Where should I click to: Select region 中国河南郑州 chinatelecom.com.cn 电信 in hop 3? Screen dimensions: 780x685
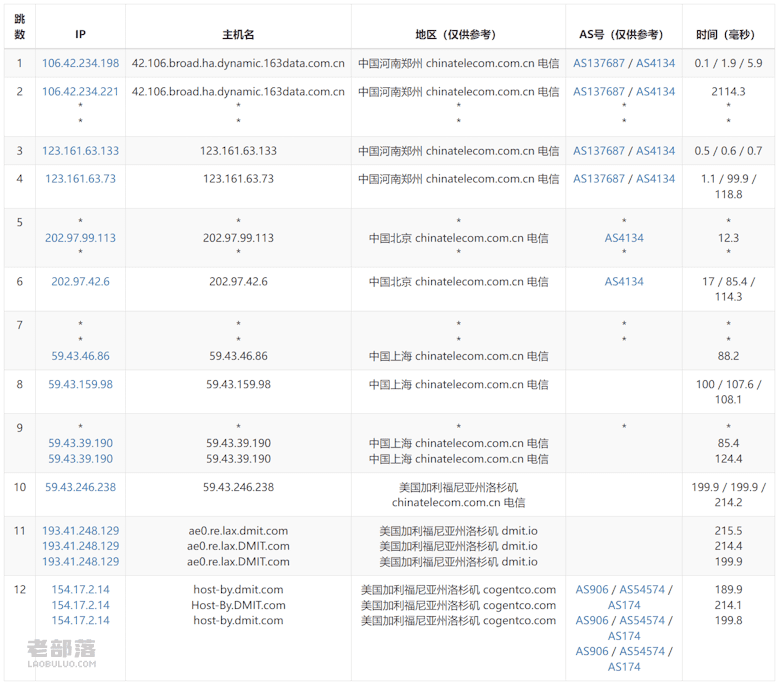459,151
